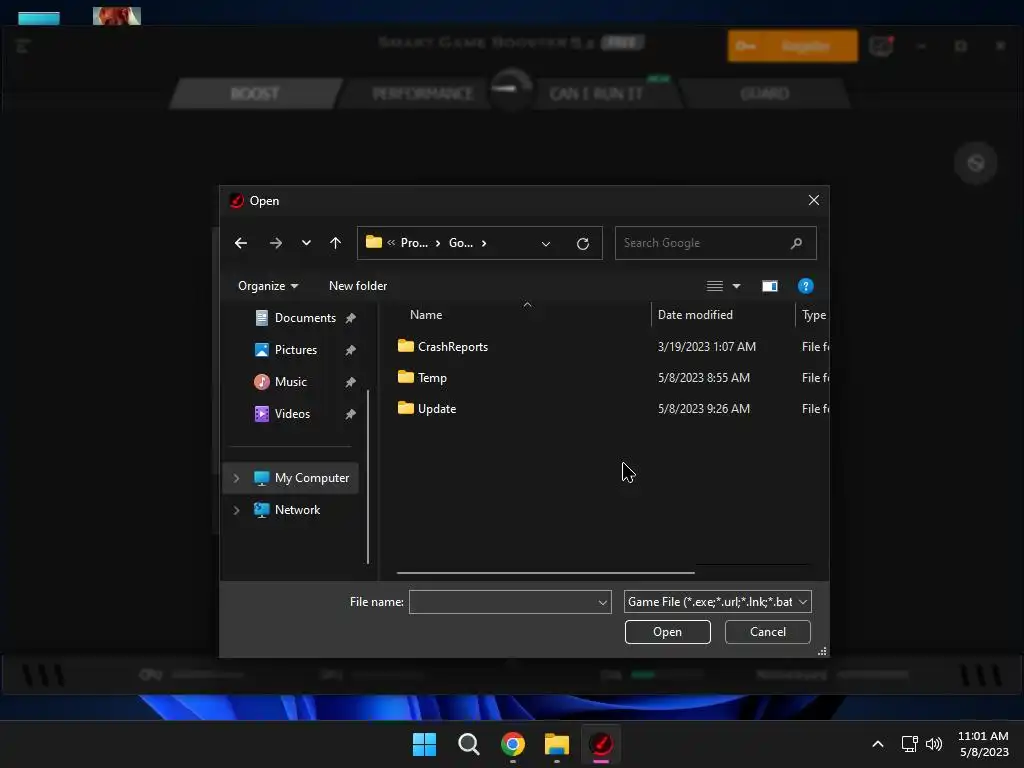This screenshot has height=768, width=1024.
Task: Click date 3/19/2023 1:07 AM
Action: [707, 347]
